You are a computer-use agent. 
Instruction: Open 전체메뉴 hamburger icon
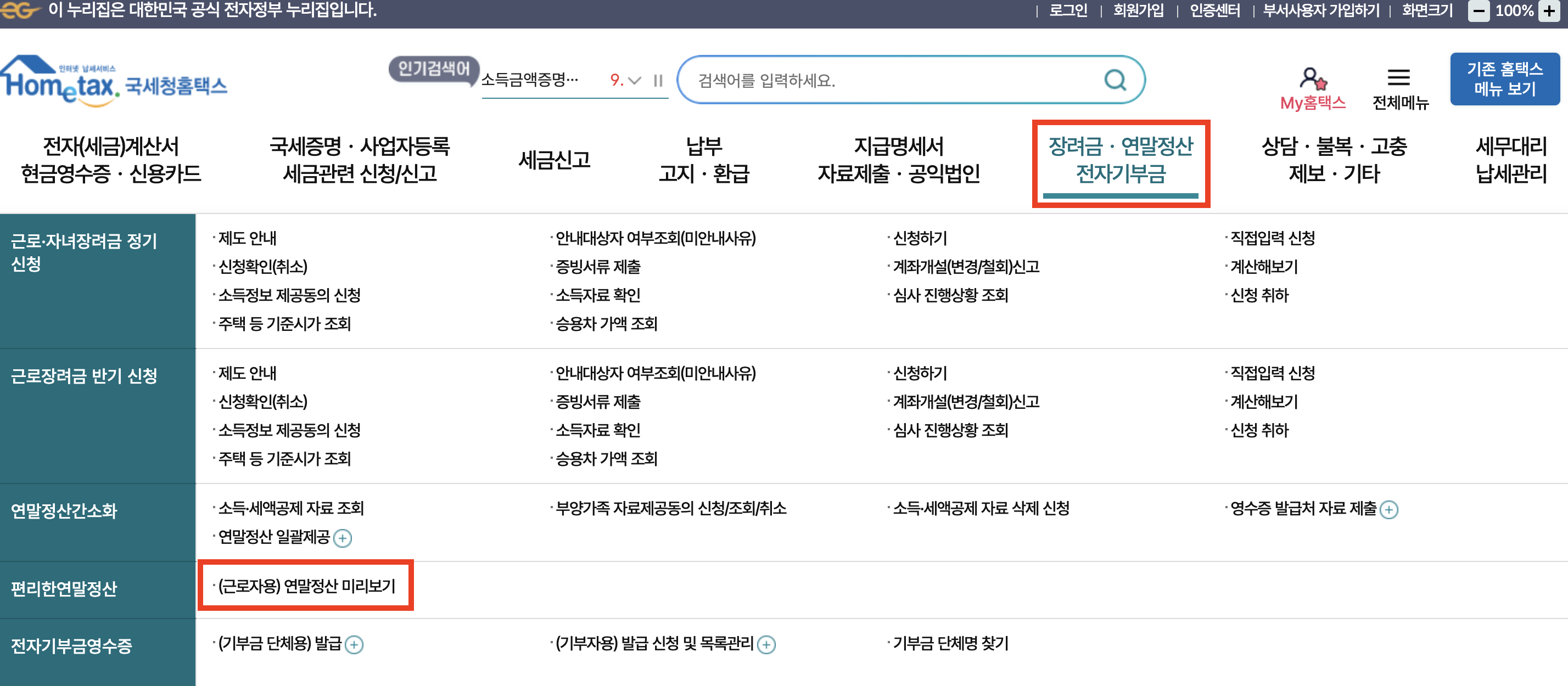click(x=1398, y=78)
